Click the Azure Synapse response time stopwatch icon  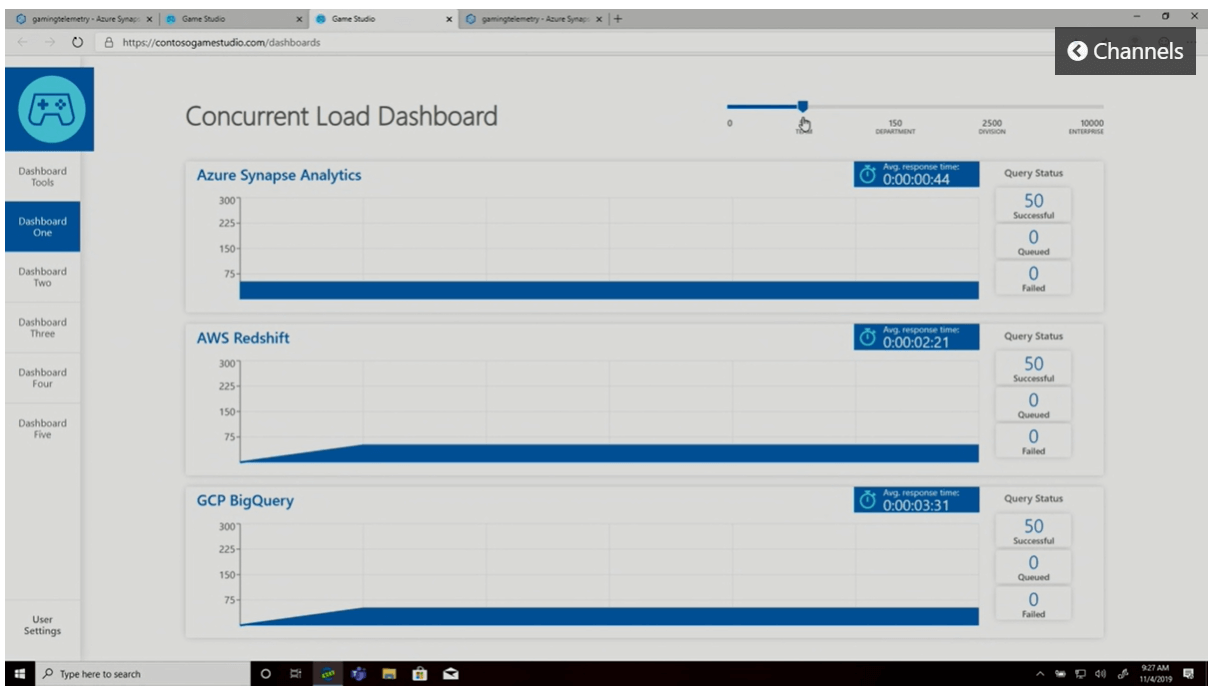coord(867,176)
